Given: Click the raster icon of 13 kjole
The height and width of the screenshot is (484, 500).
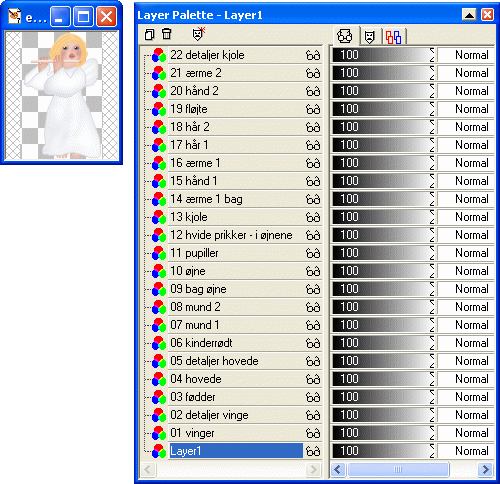Looking at the screenshot, I should [159, 217].
